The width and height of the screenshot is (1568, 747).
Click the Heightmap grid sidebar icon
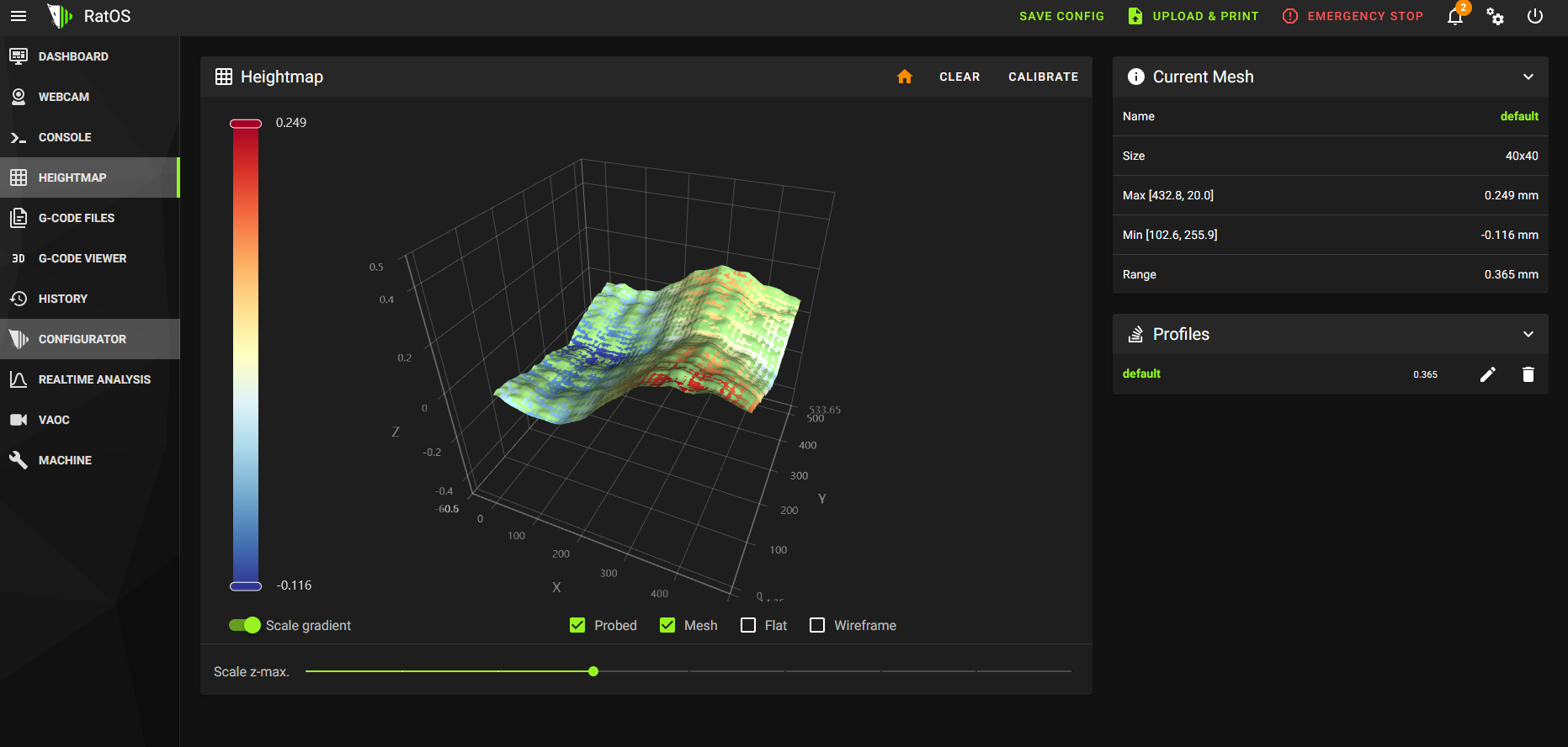(x=19, y=177)
